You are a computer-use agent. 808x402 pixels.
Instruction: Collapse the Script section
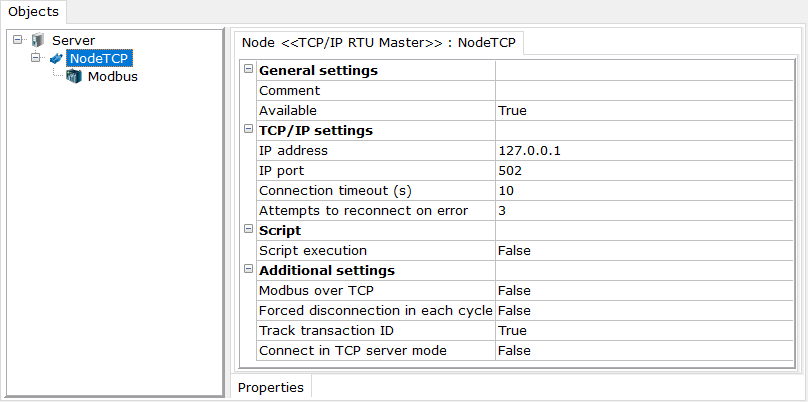248,229
